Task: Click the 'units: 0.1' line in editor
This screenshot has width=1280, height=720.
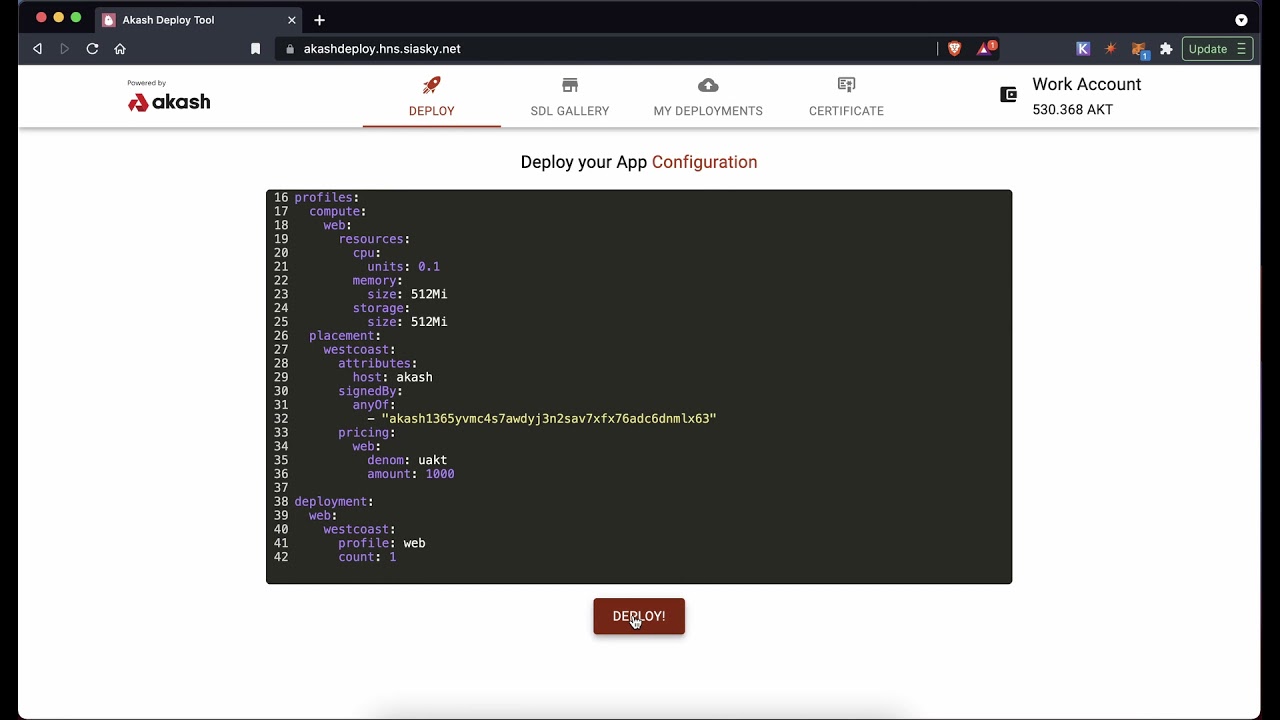Action: click(403, 267)
